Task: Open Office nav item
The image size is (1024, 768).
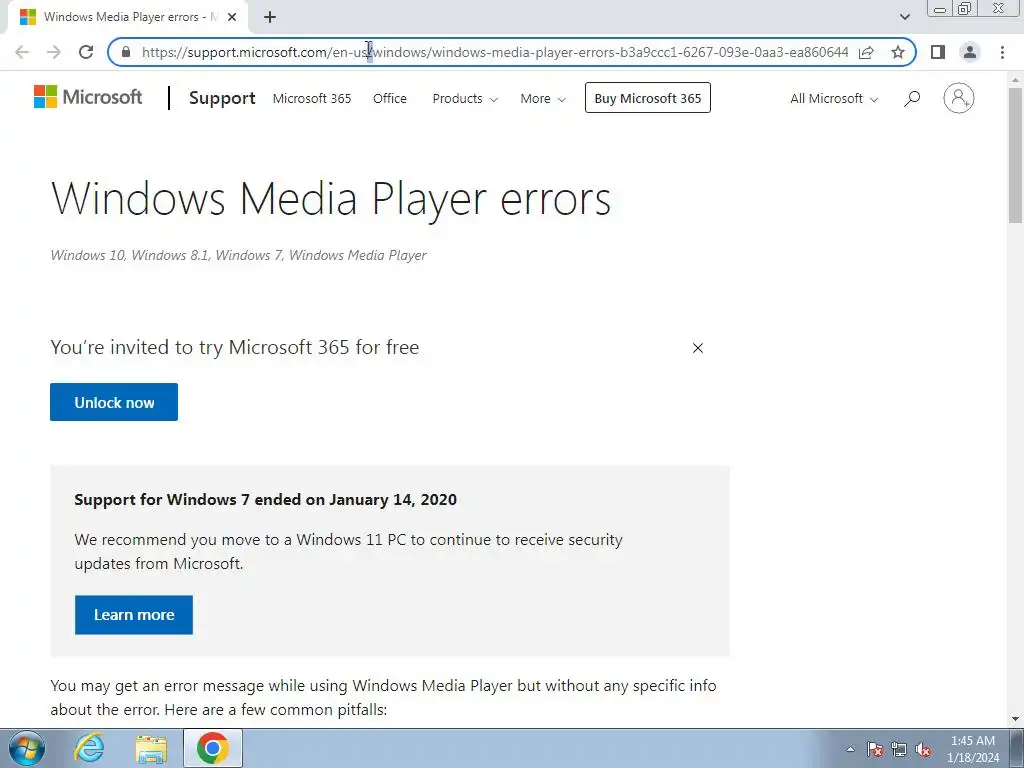Action: [x=390, y=99]
